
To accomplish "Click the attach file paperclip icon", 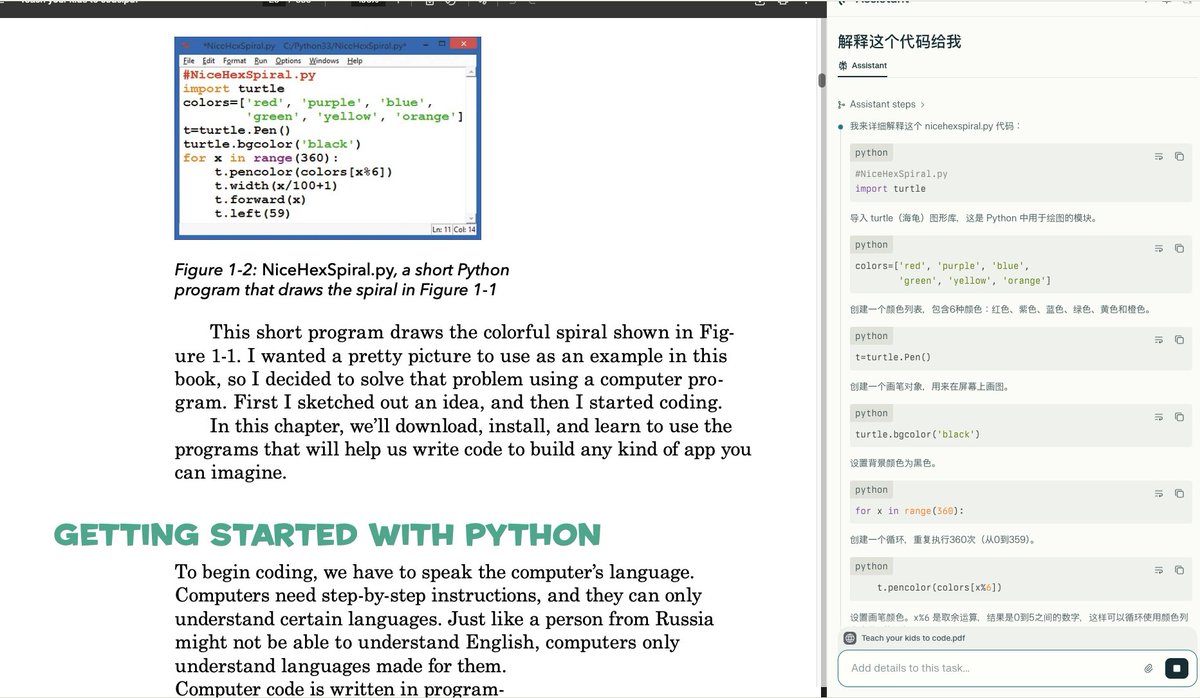I will click(x=1149, y=668).
